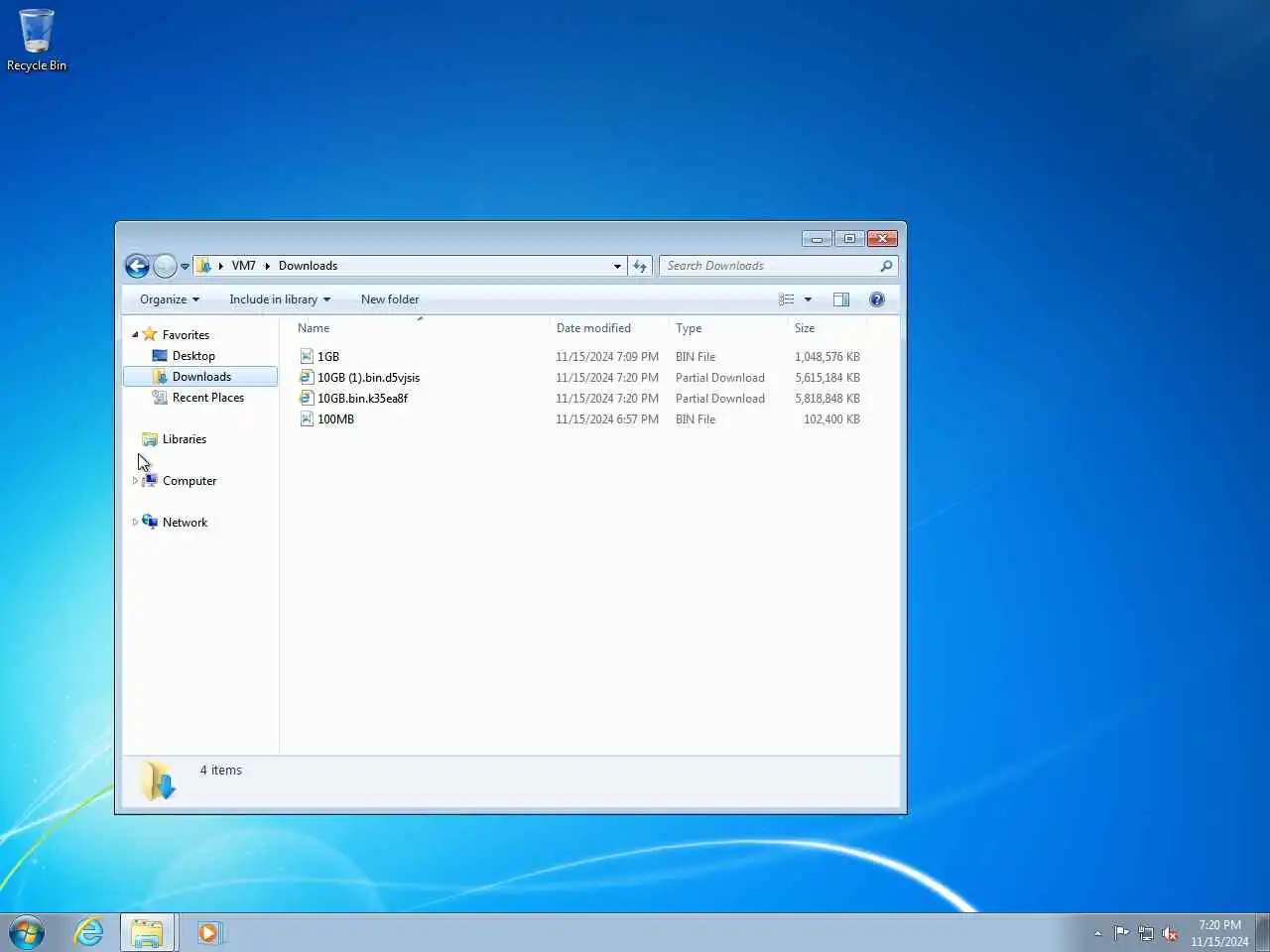Select Desktop under Favorites
This screenshot has width=1270, height=952.
click(x=193, y=356)
